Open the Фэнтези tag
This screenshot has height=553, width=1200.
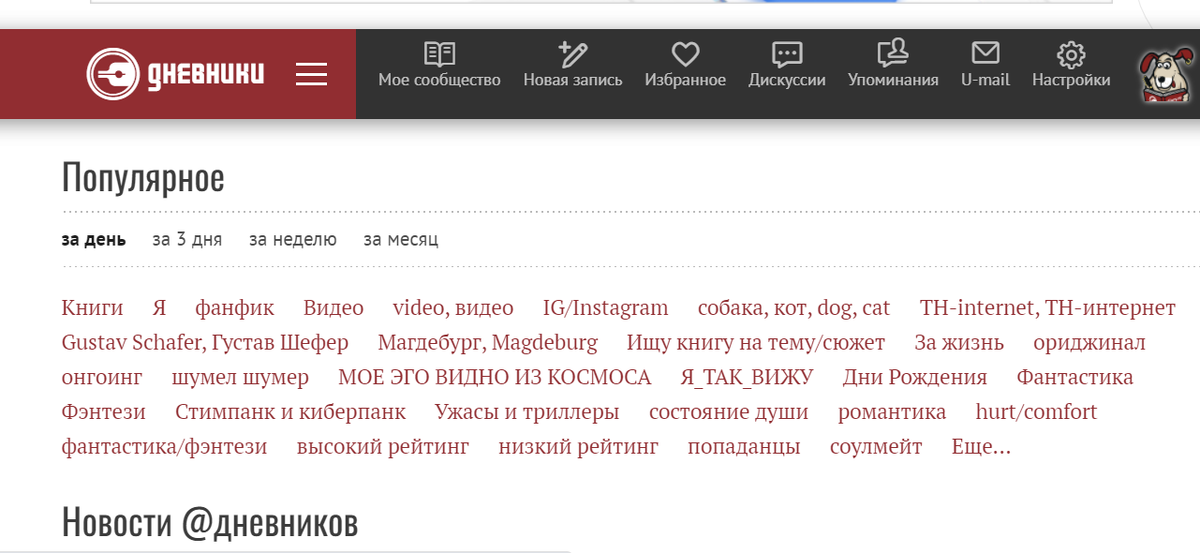tap(104, 412)
